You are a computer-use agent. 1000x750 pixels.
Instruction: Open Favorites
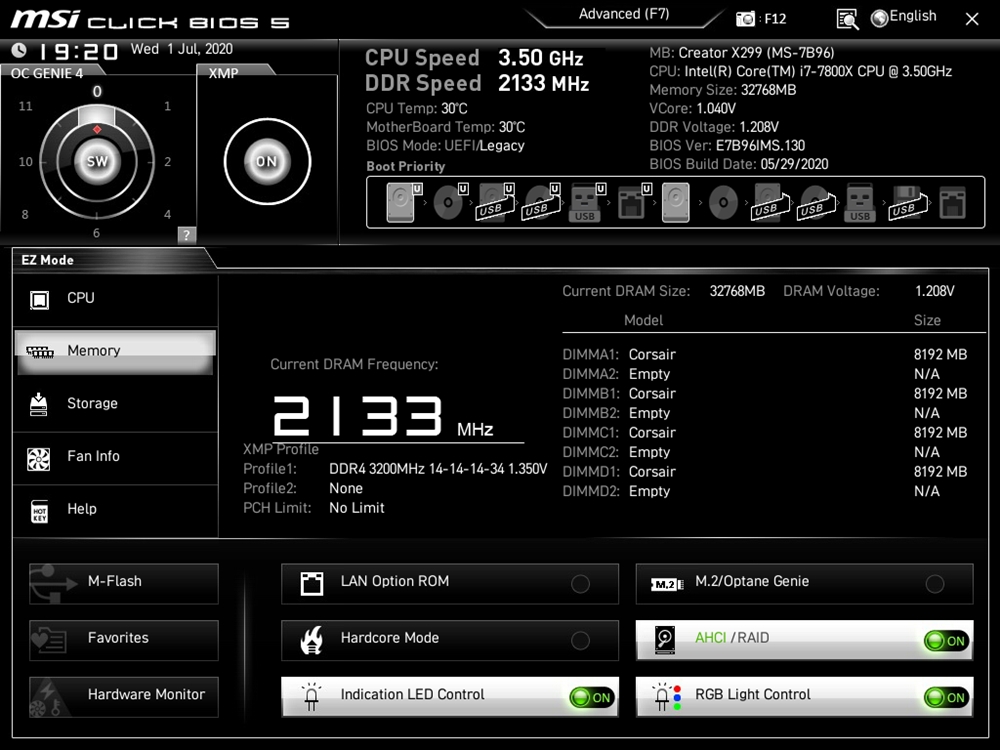coord(124,640)
